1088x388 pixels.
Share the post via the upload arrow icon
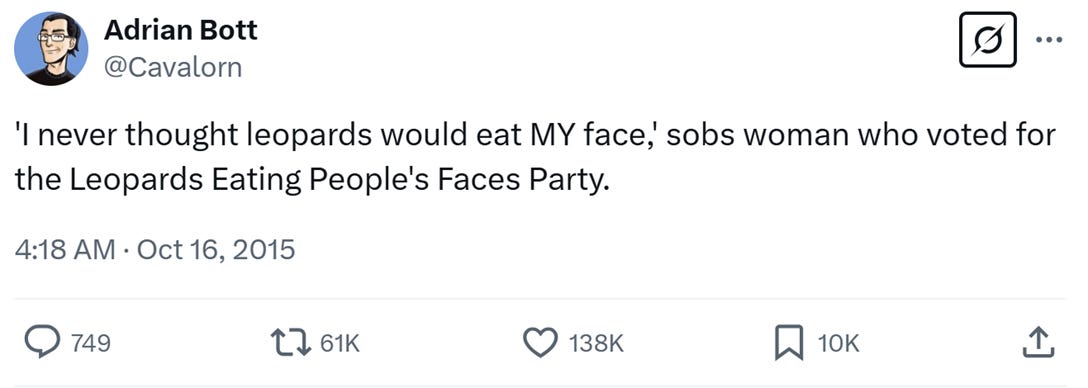(1038, 343)
